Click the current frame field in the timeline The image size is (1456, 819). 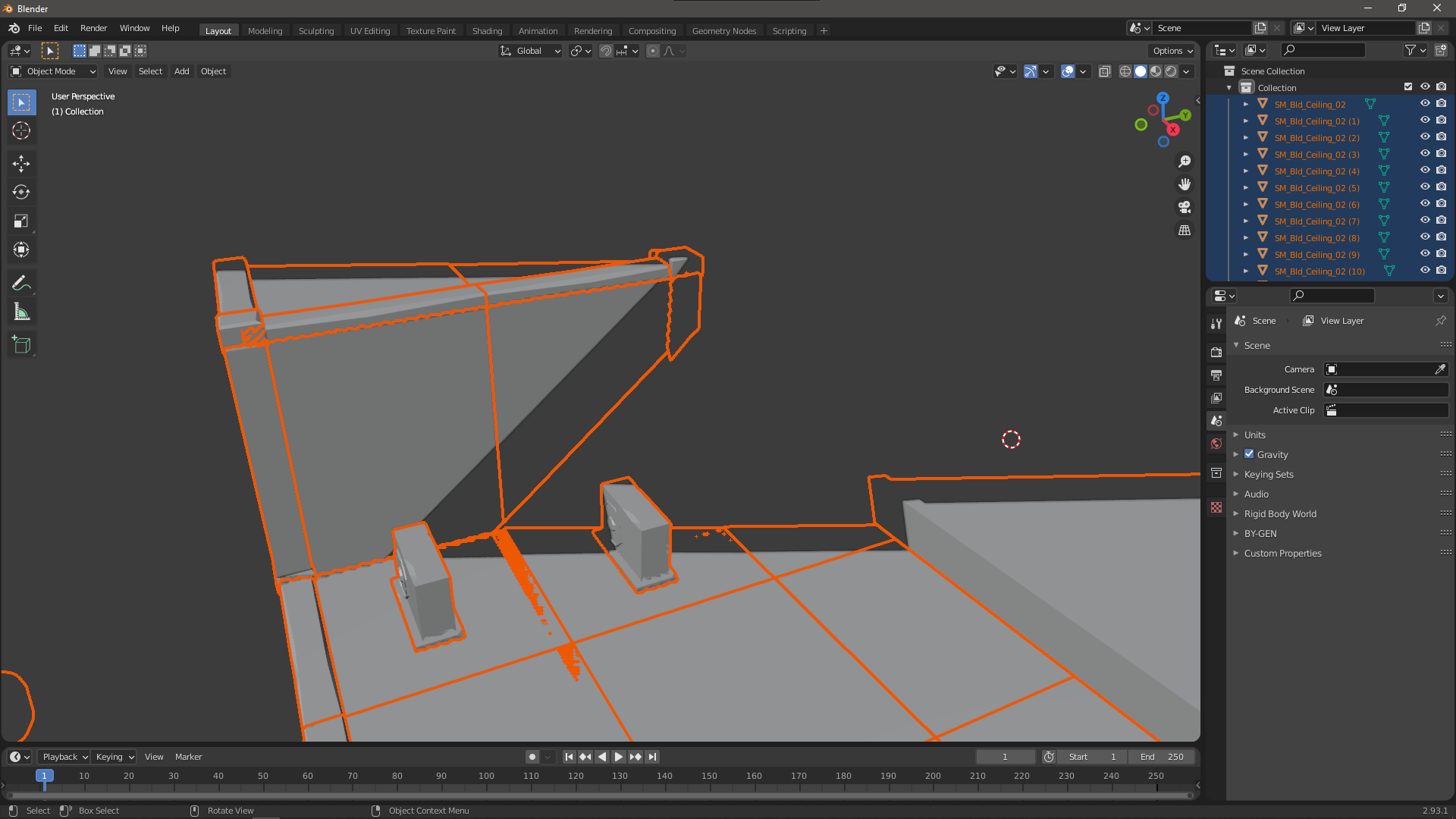[1006, 756]
